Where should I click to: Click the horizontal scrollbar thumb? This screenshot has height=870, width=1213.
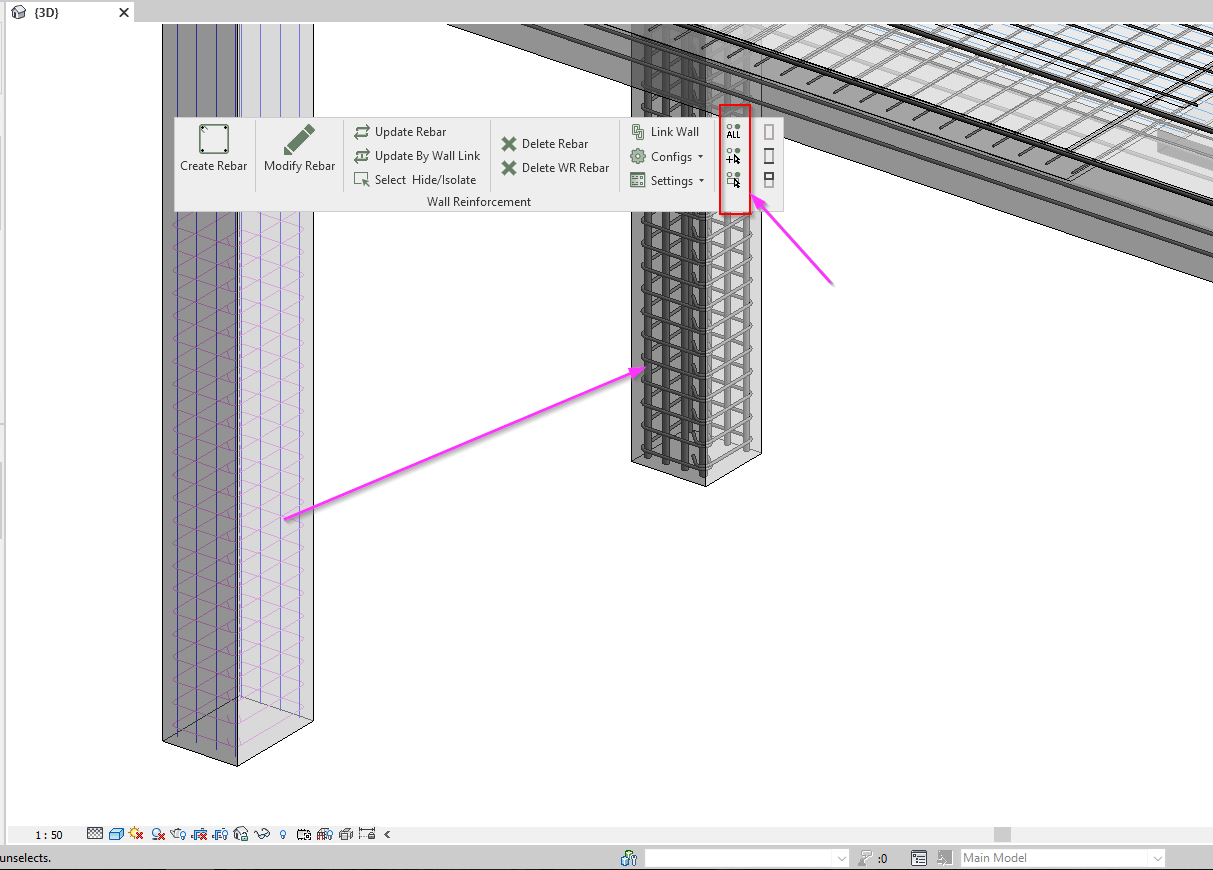tap(1002, 834)
